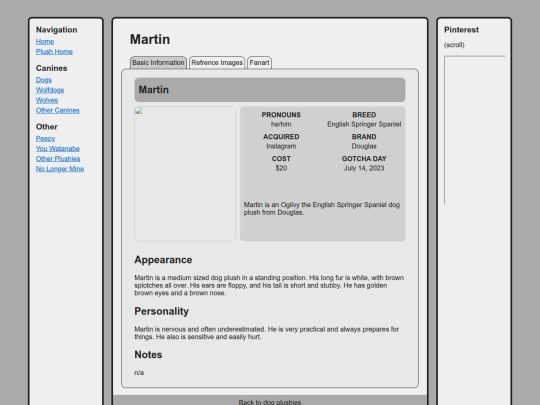This screenshot has height=405, width=540.
Task: Click Back to dog plushies link
Action: click(270, 402)
